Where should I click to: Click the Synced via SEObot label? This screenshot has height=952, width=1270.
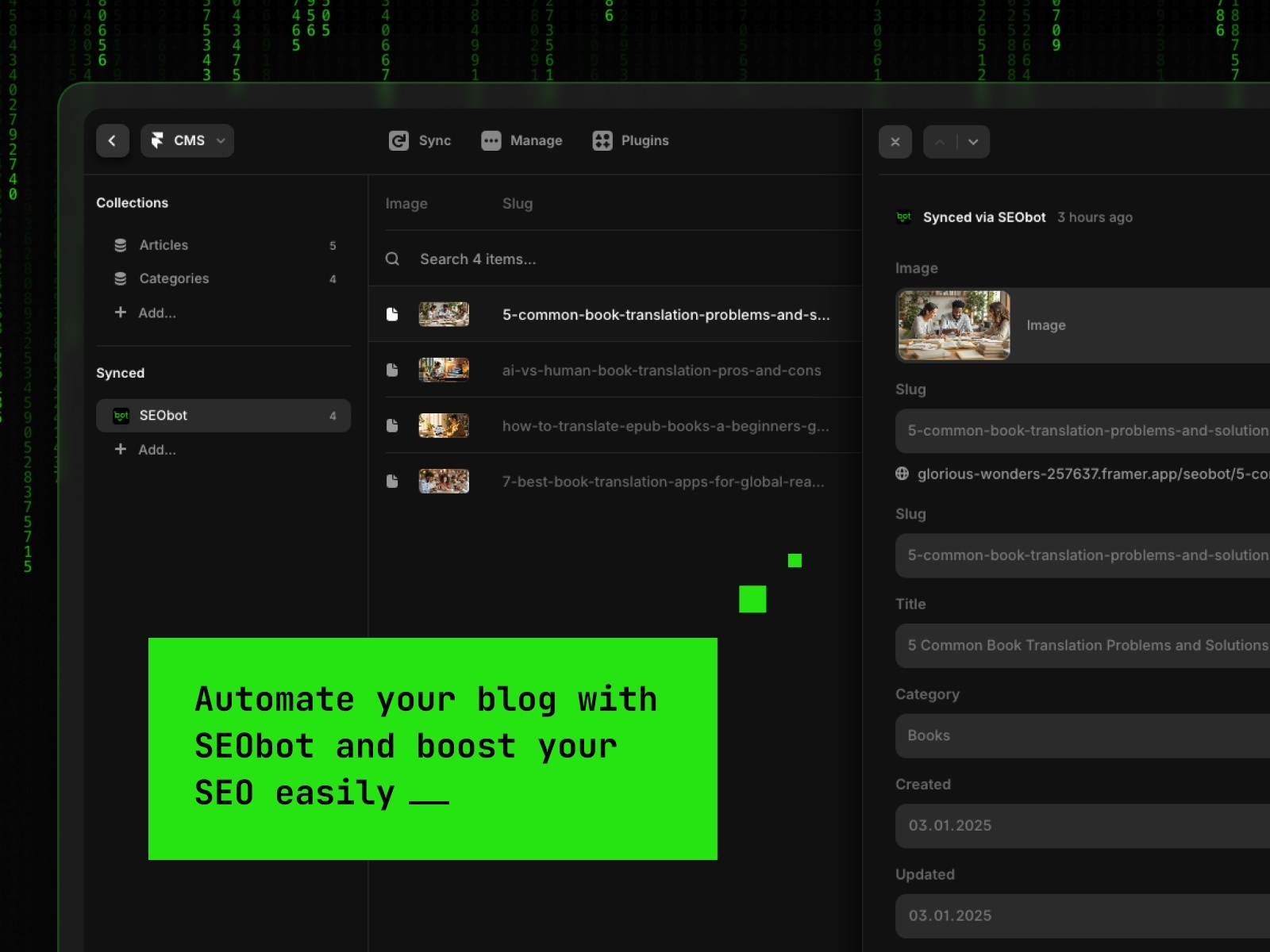click(x=984, y=217)
